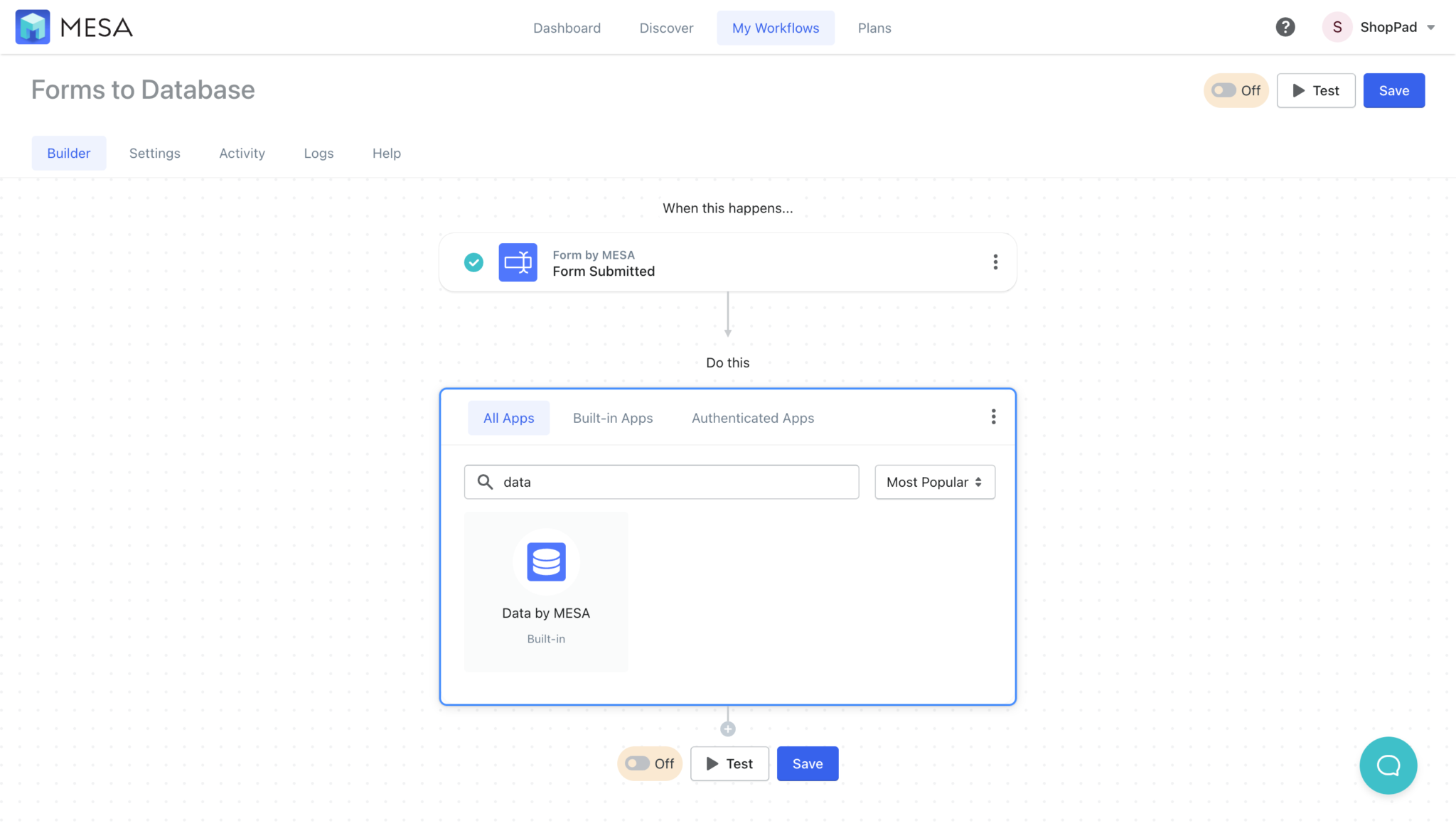Switch to the Authenticated Apps tab

[752, 418]
